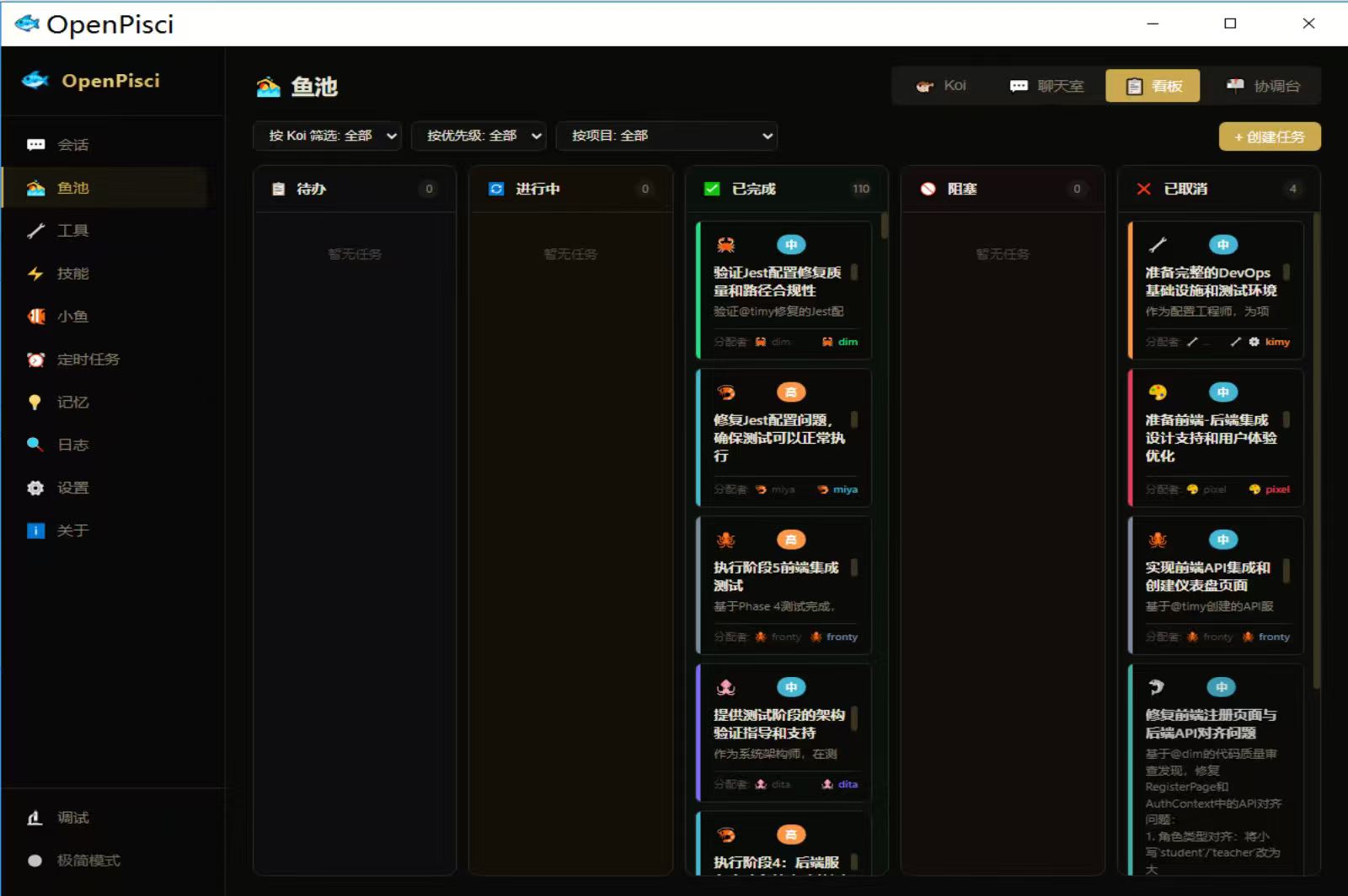
Task: Open 日志 with the magnifier icon
Action: [73, 445]
